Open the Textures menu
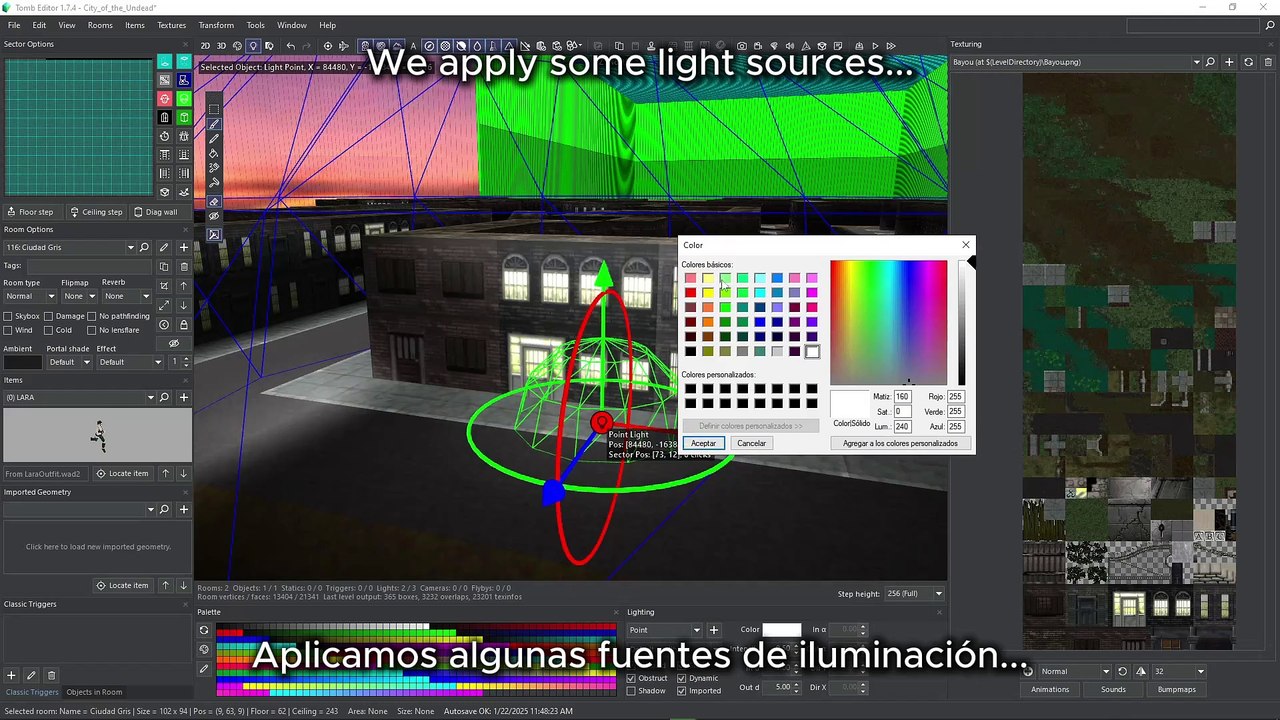Image resolution: width=1280 pixels, height=720 pixels. pos(171,25)
